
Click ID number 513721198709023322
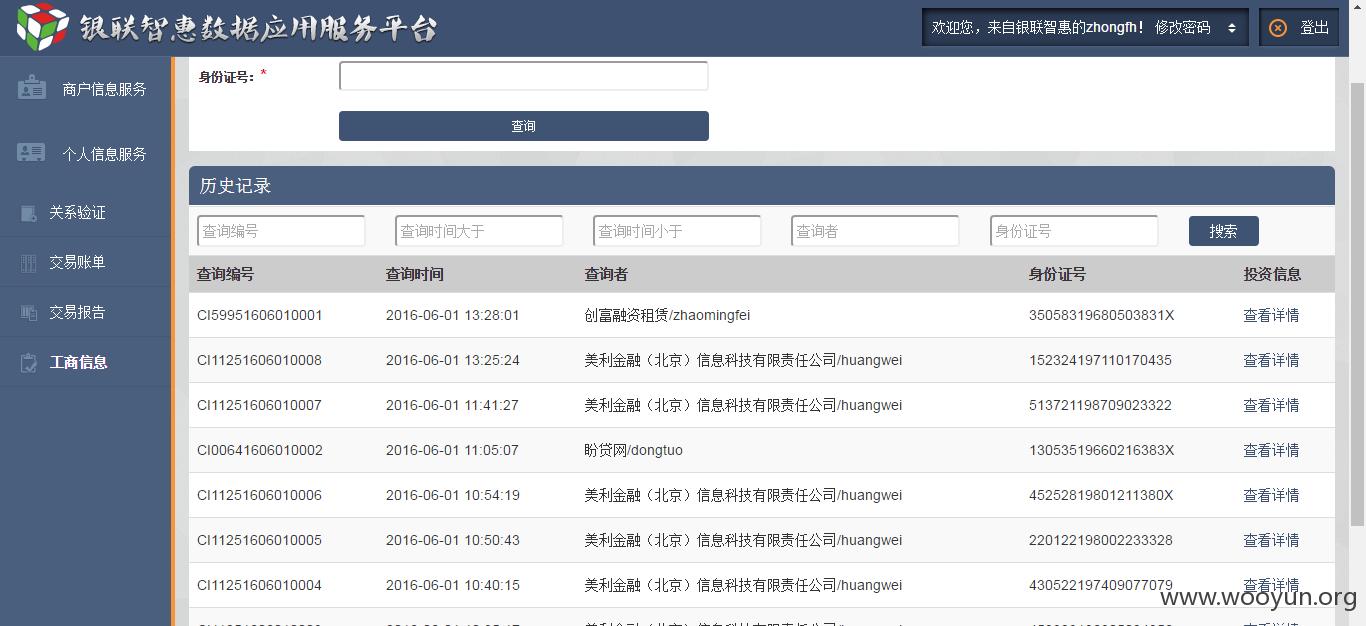[1100, 405]
